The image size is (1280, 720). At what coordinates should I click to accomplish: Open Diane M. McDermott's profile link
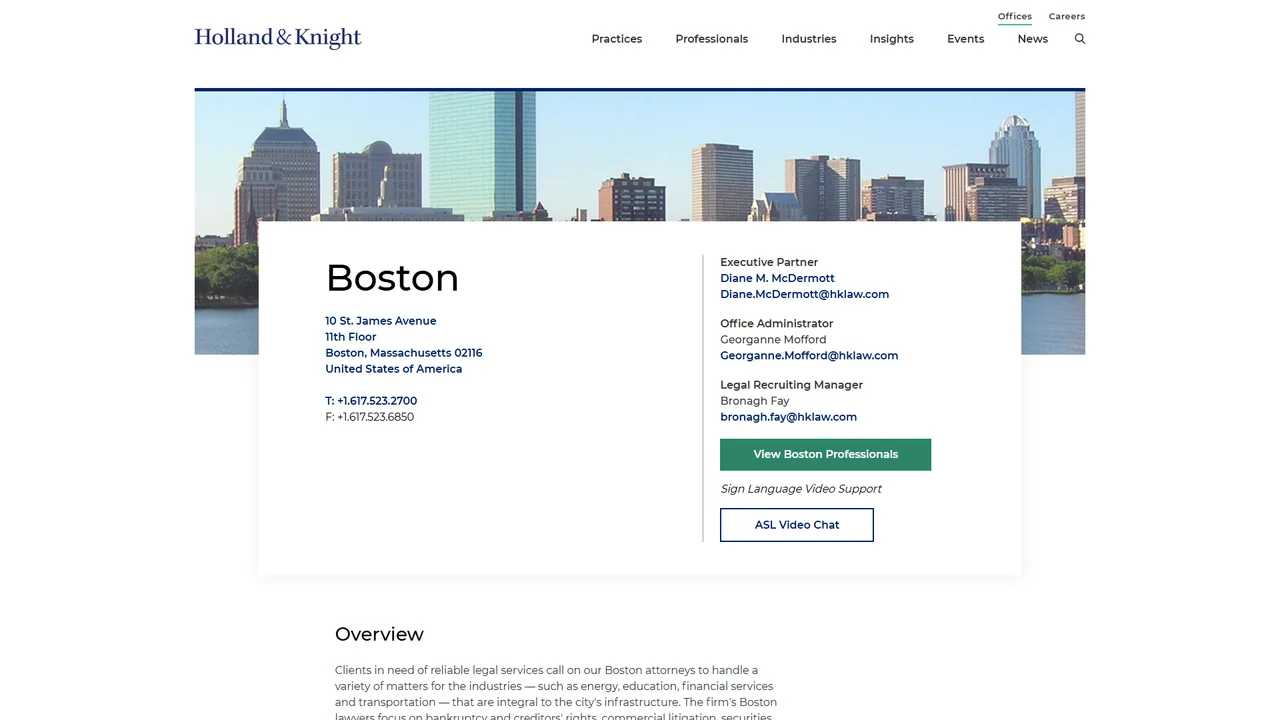(777, 278)
